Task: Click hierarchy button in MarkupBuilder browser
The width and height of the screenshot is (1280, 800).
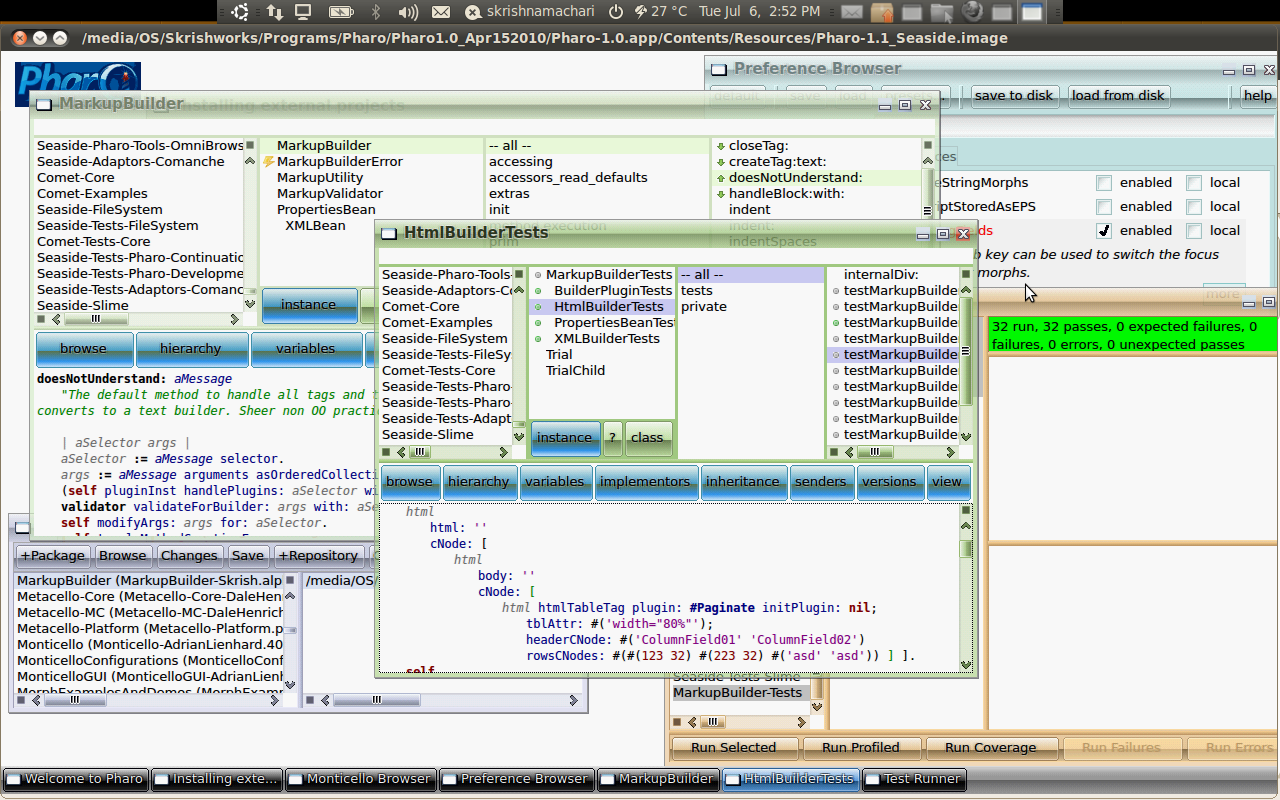Action: (x=191, y=349)
